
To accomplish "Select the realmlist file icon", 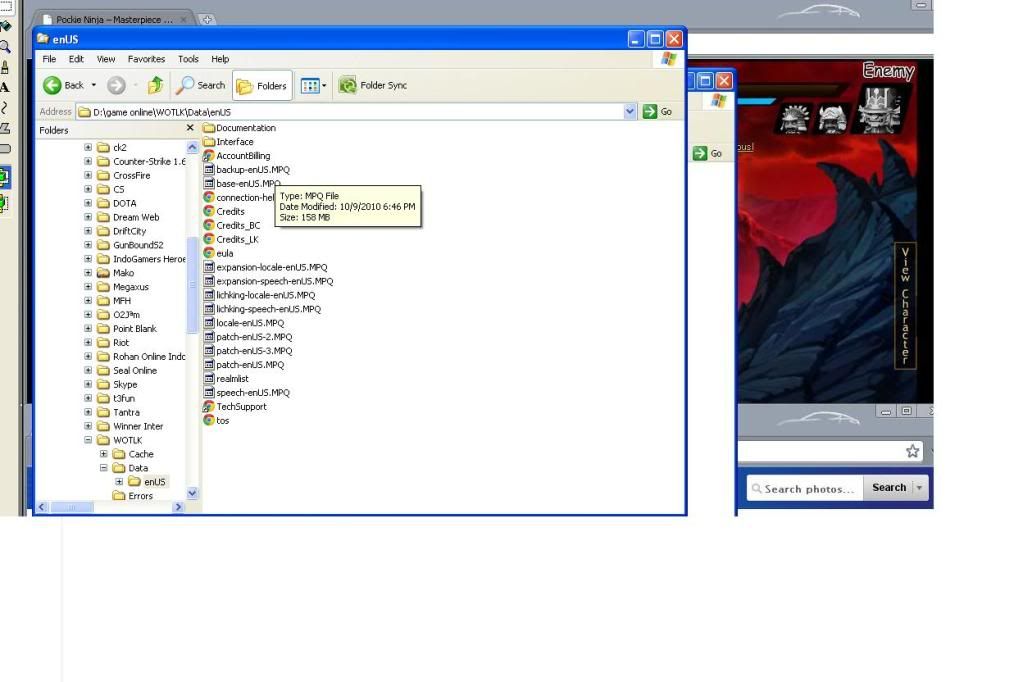I will [209, 378].
